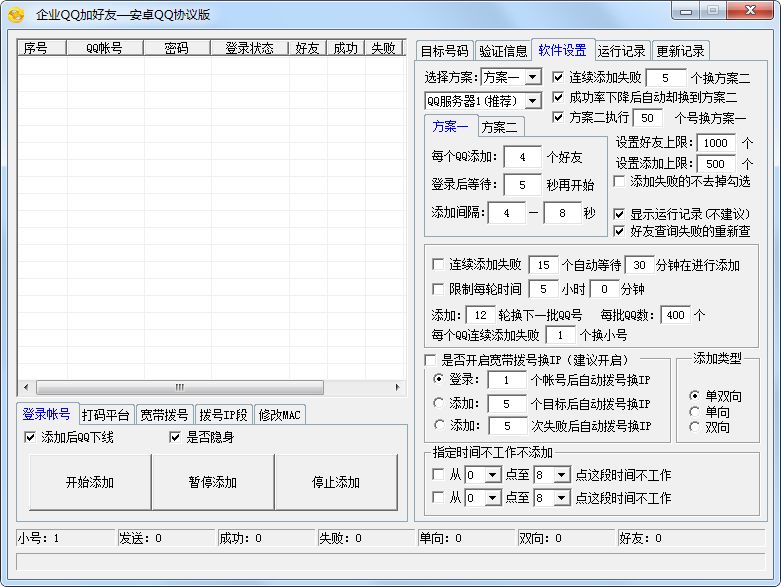This screenshot has height=587, width=781.
Task: Enable 是否开启宽带拨号换IP checkbox
Action: pyautogui.click(x=430, y=360)
